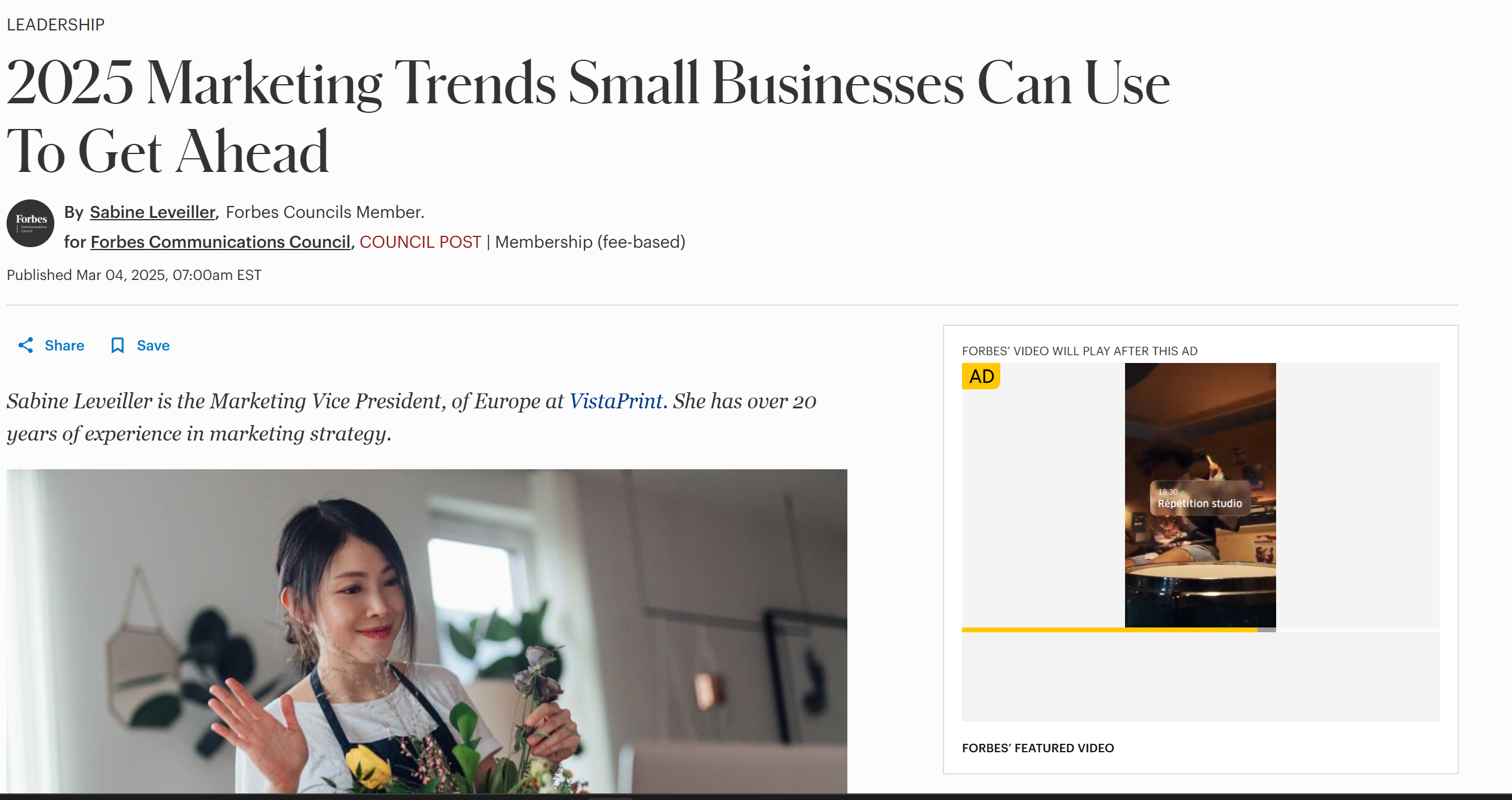This screenshot has width=1512, height=800.
Task: Click the bookmark save icon
Action: [118, 345]
